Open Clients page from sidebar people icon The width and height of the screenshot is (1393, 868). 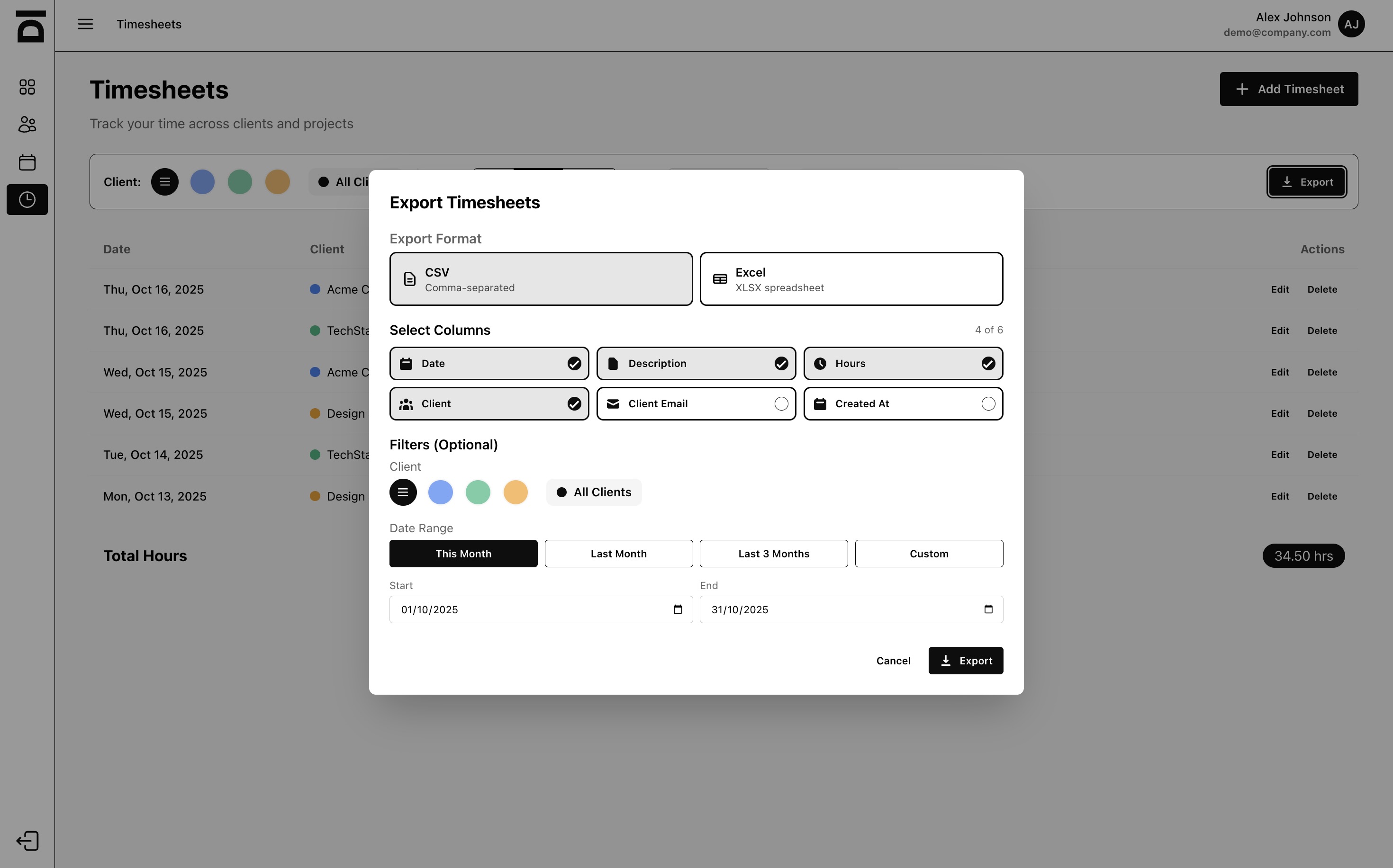click(x=27, y=125)
